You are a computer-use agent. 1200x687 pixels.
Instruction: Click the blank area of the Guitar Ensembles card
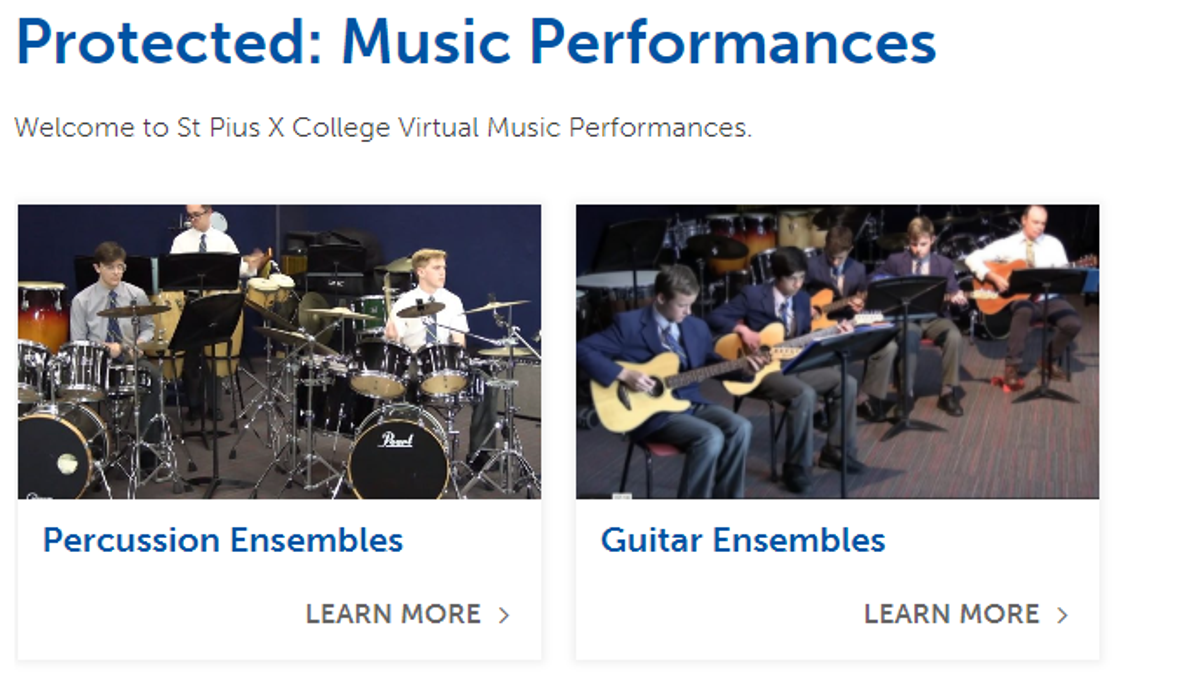[720, 613]
